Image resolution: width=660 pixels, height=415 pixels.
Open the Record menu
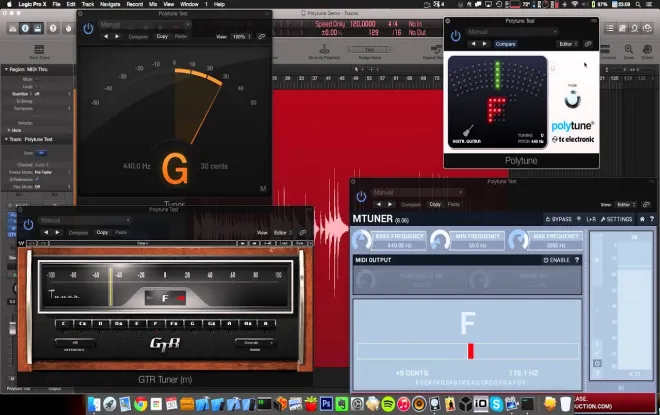135,4
